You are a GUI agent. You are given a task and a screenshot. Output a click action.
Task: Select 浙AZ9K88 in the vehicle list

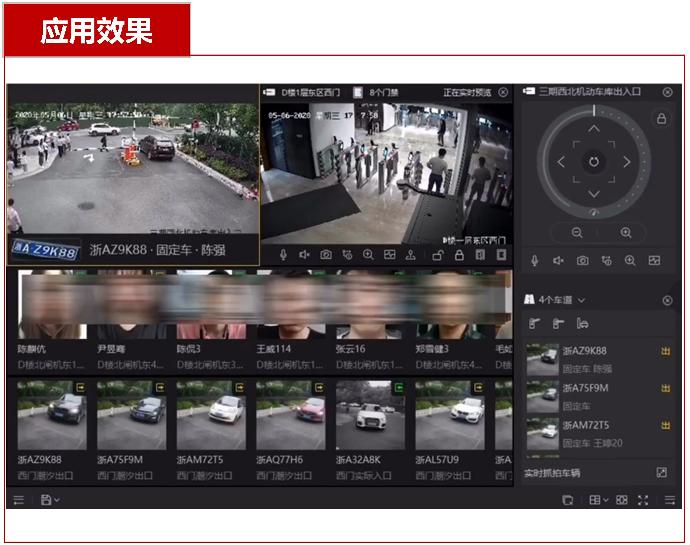click(x=585, y=351)
